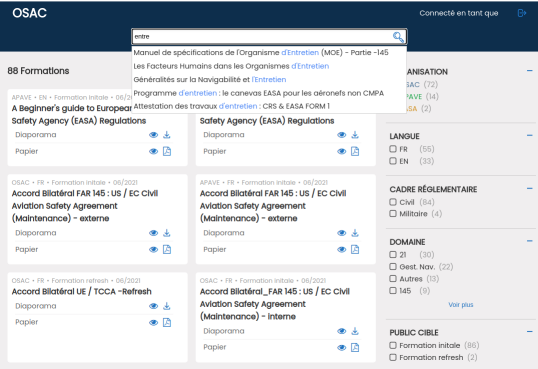Select the Formation refresh public cible checkbox
Viewport: 538px width, 369px height.
coord(393,357)
